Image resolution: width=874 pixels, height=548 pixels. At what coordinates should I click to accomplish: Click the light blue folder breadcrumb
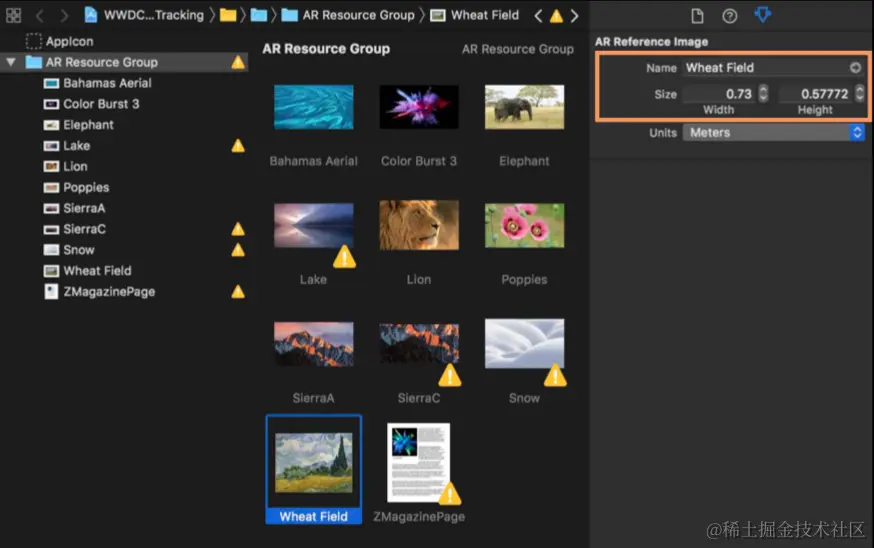tap(259, 15)
